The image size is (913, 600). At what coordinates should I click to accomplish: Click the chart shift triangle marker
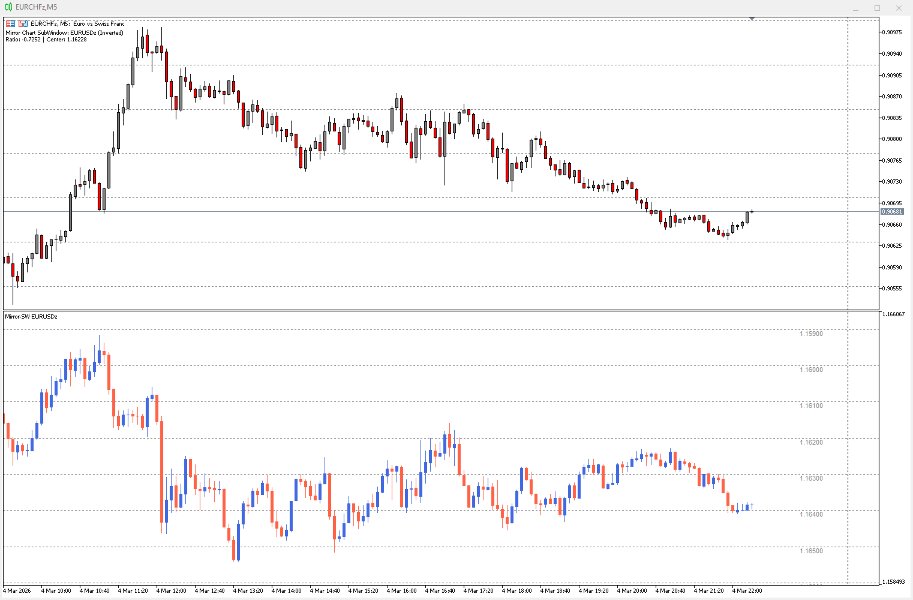coord(752,19)
